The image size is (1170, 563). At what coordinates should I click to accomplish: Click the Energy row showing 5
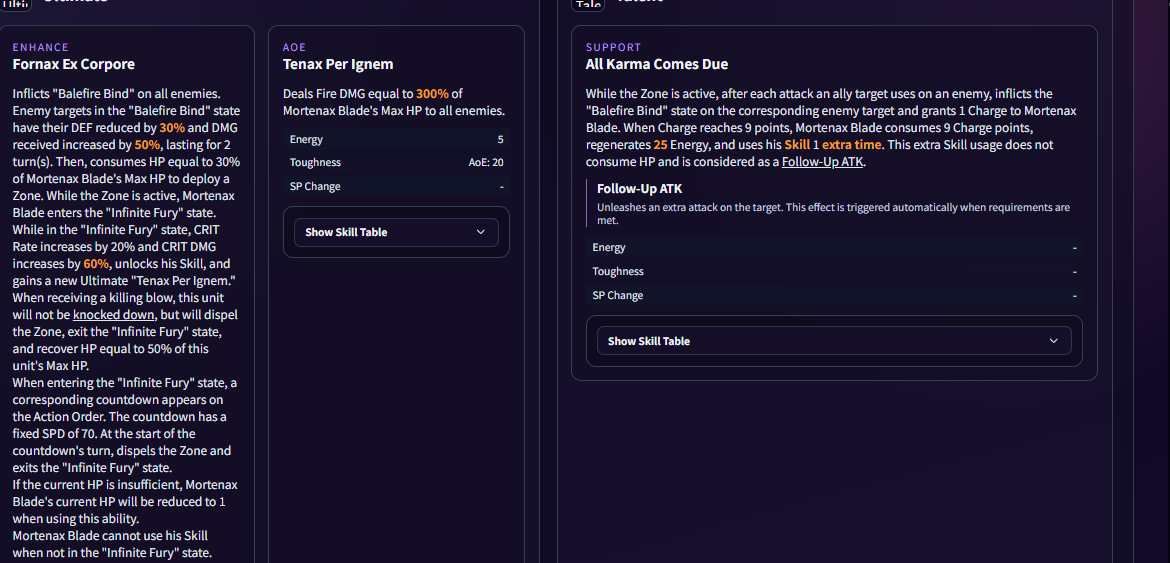[x=396, y=139]
